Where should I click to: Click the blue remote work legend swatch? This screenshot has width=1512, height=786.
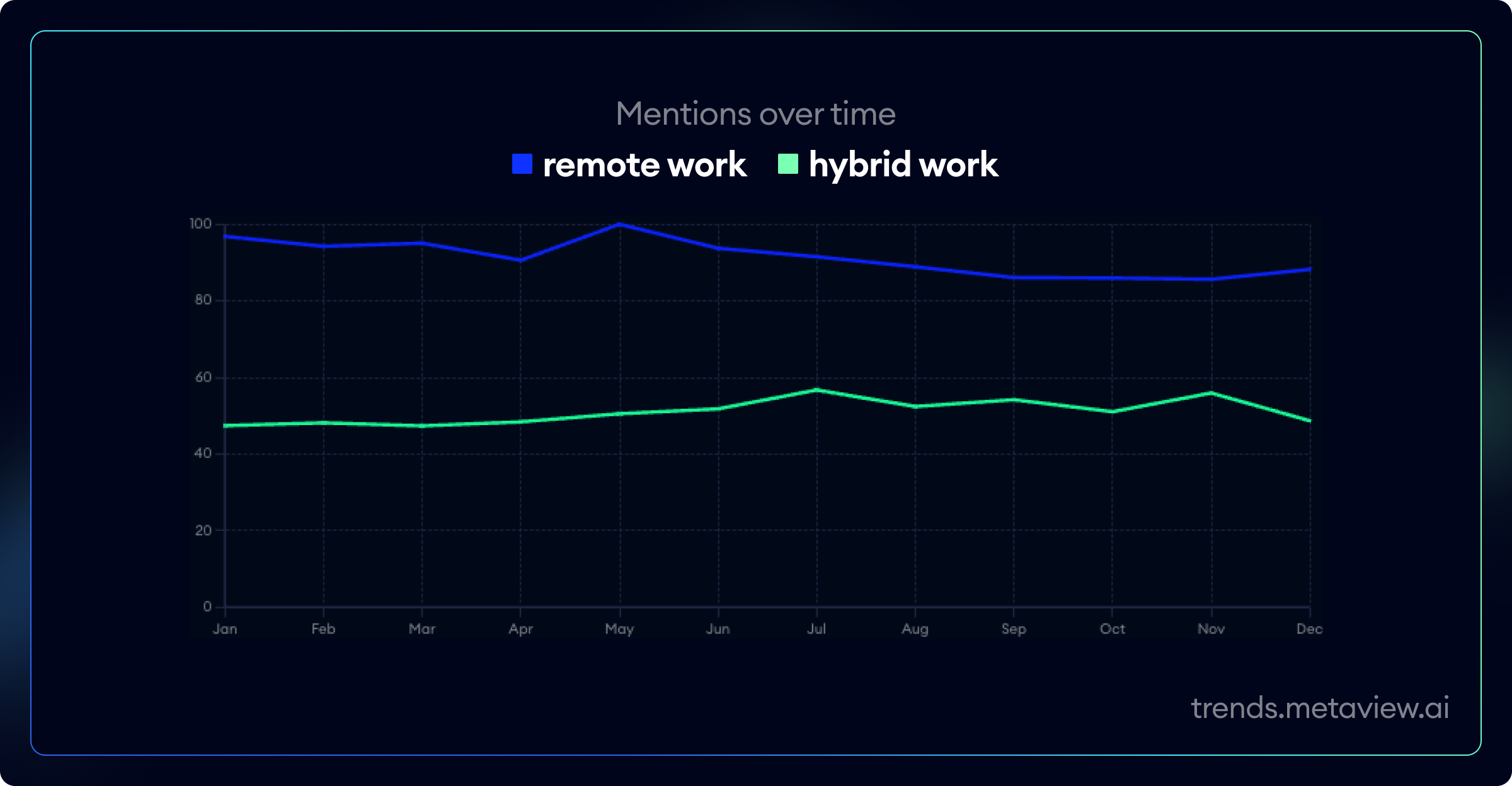(x=522, y=164)
